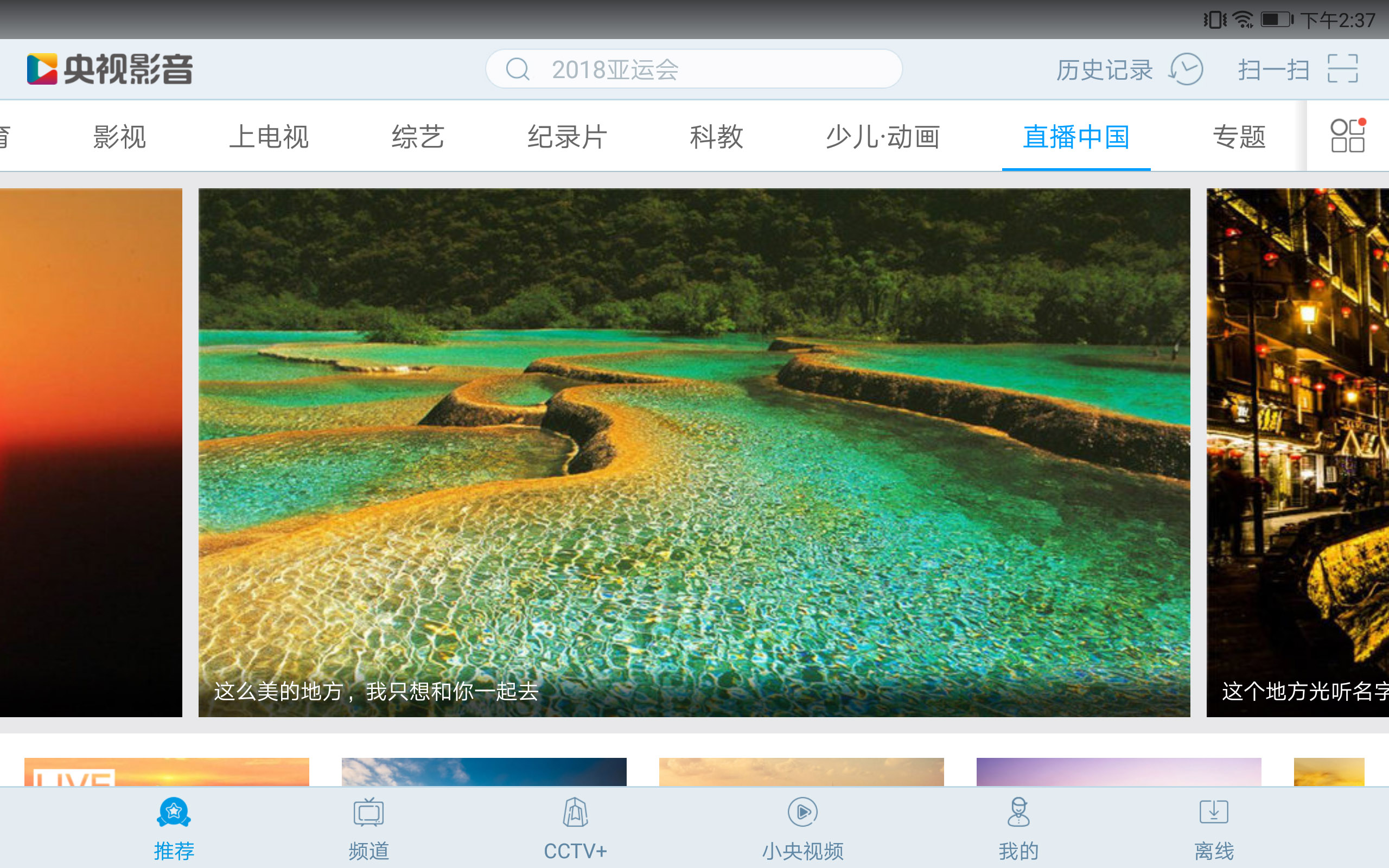
Task: Tap the Wi-Fi status icon
Action: pyautogui.click(x=1243, y=20)
